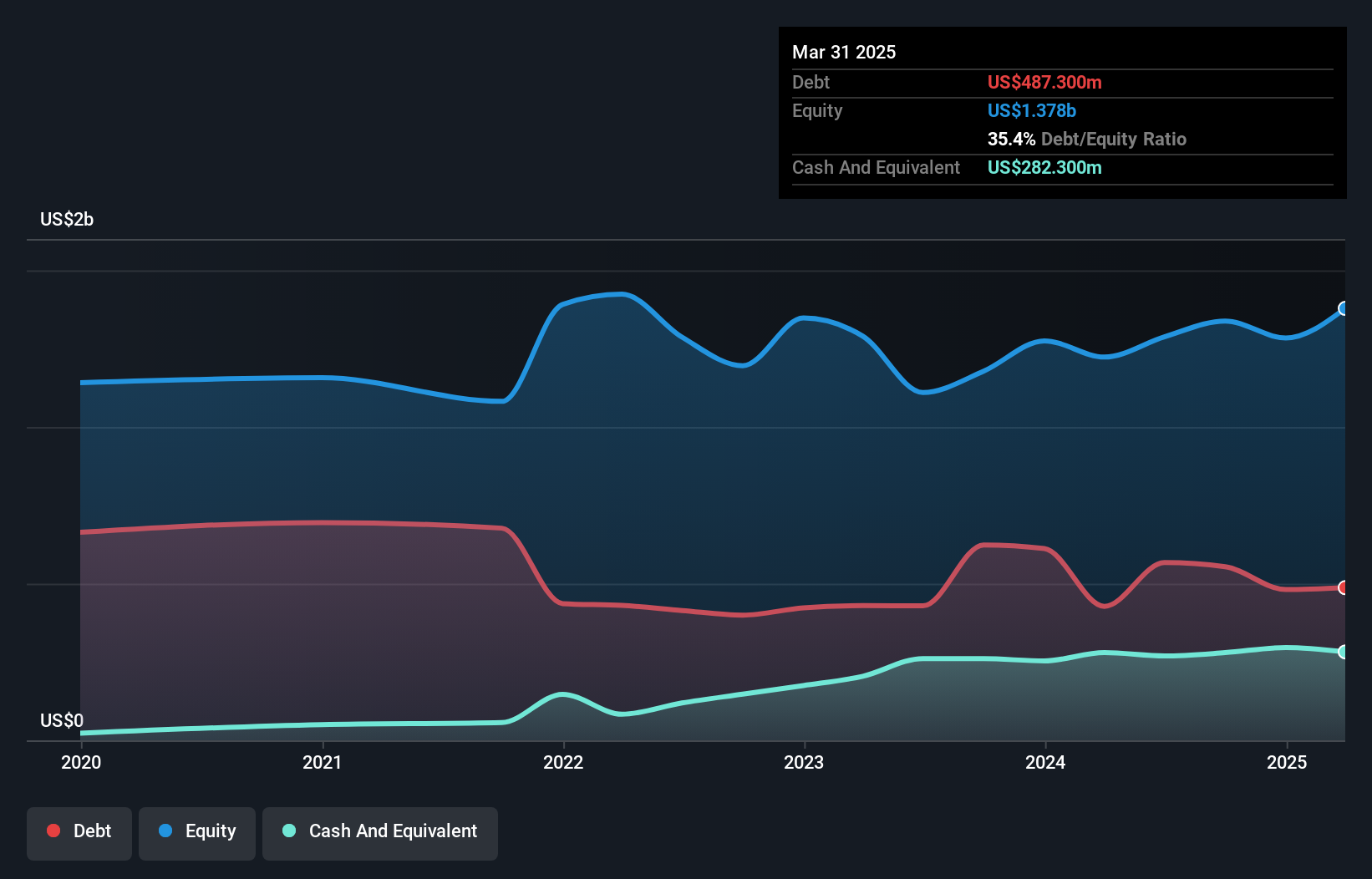Click the US$2b y-axis label
The height and width of the screenshot is (879, 1372).
tap(67, 220)
